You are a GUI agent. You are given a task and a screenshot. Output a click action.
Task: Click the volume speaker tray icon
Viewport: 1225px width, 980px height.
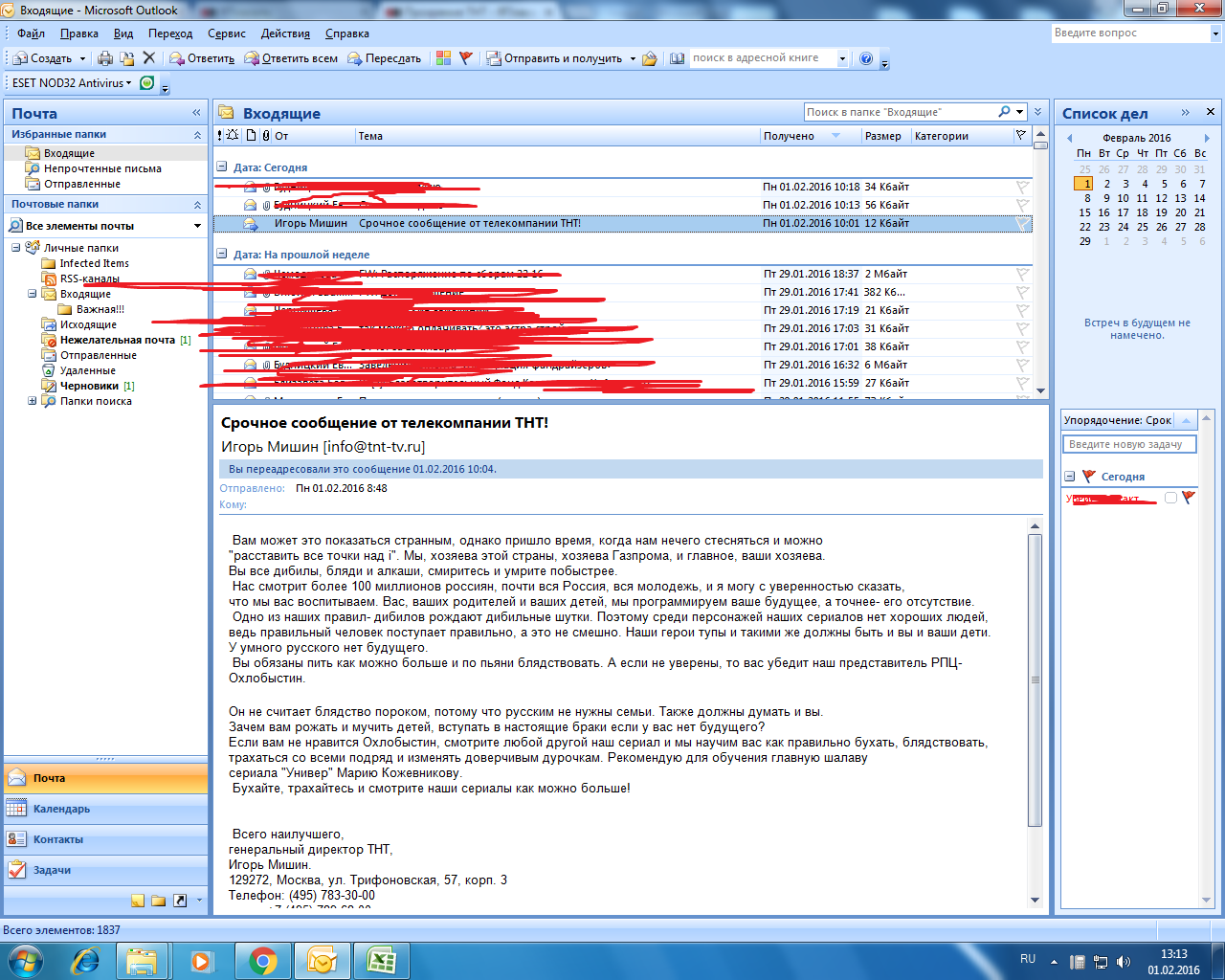1123,962
